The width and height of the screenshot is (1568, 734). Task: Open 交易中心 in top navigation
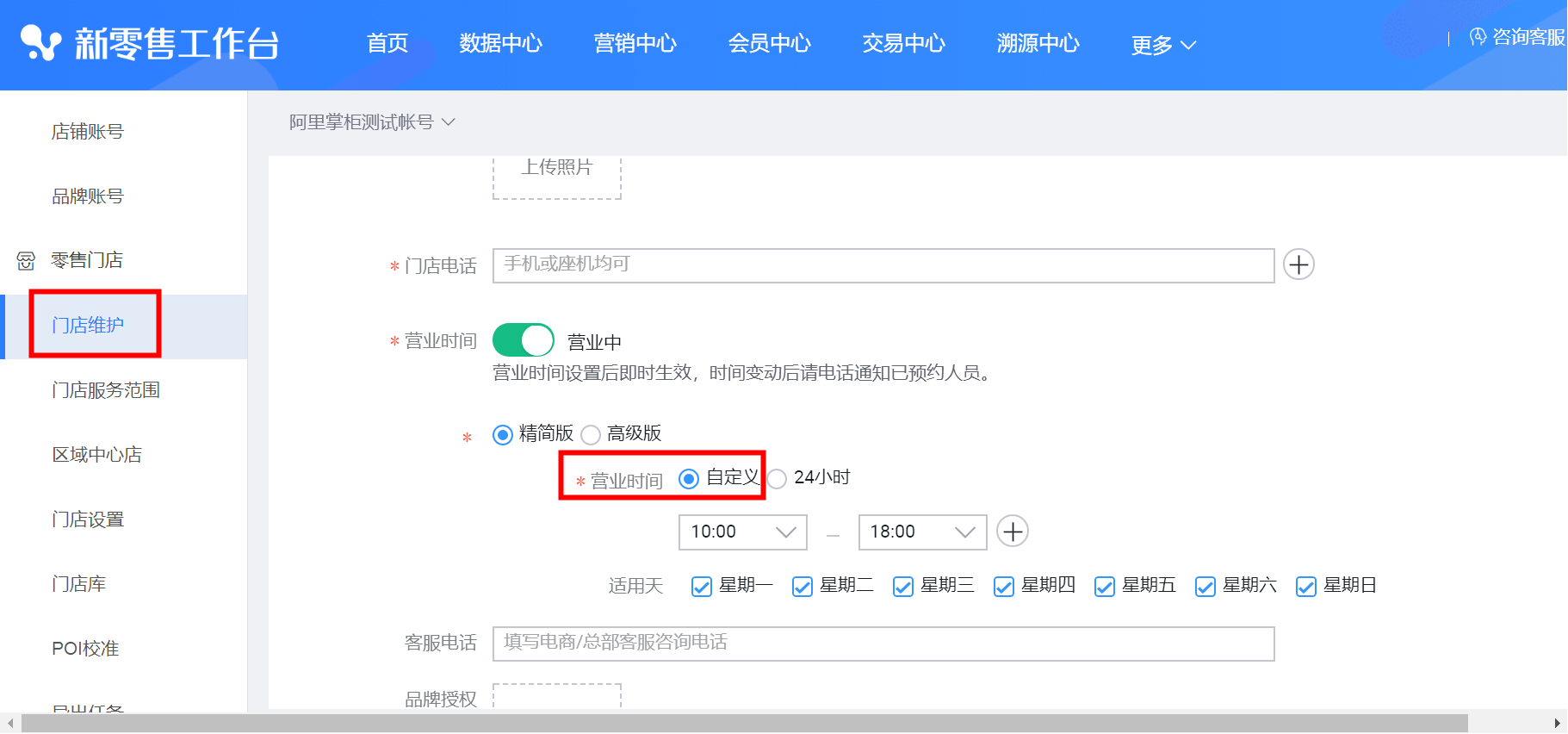[904, 43]
